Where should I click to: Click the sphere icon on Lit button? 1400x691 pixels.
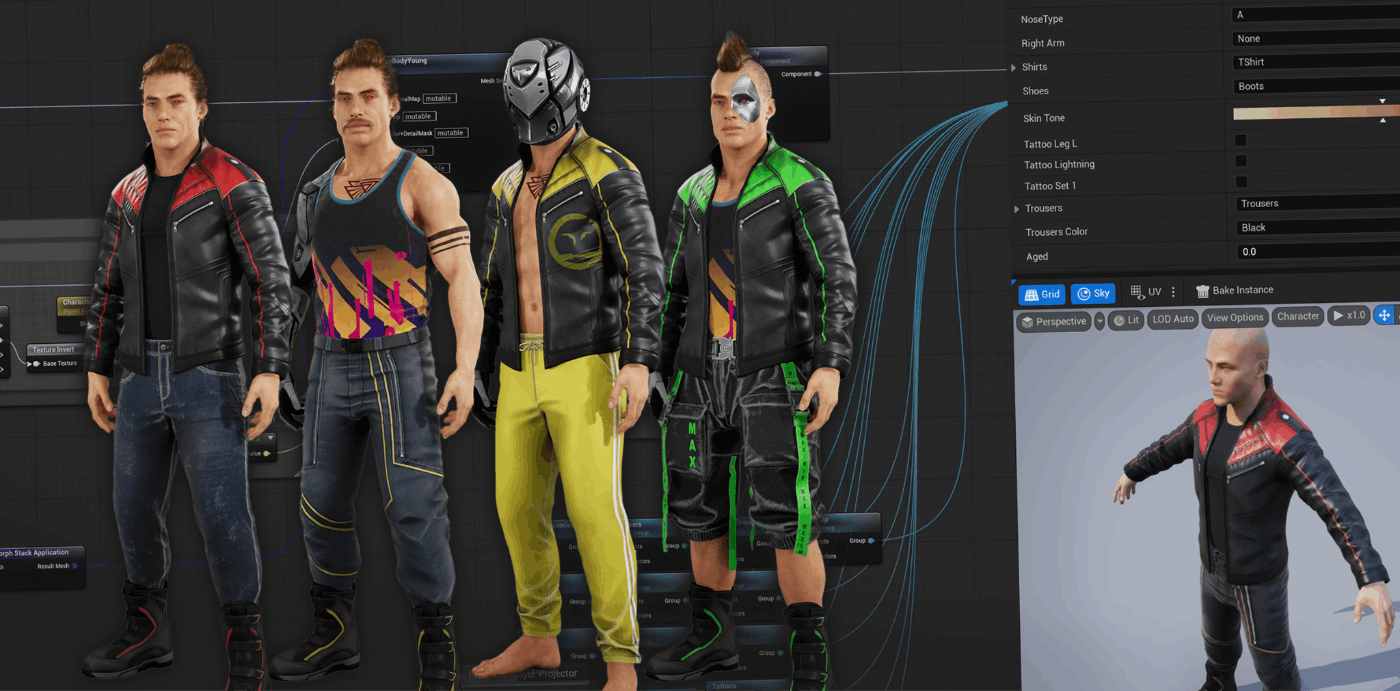[1118, 320]
